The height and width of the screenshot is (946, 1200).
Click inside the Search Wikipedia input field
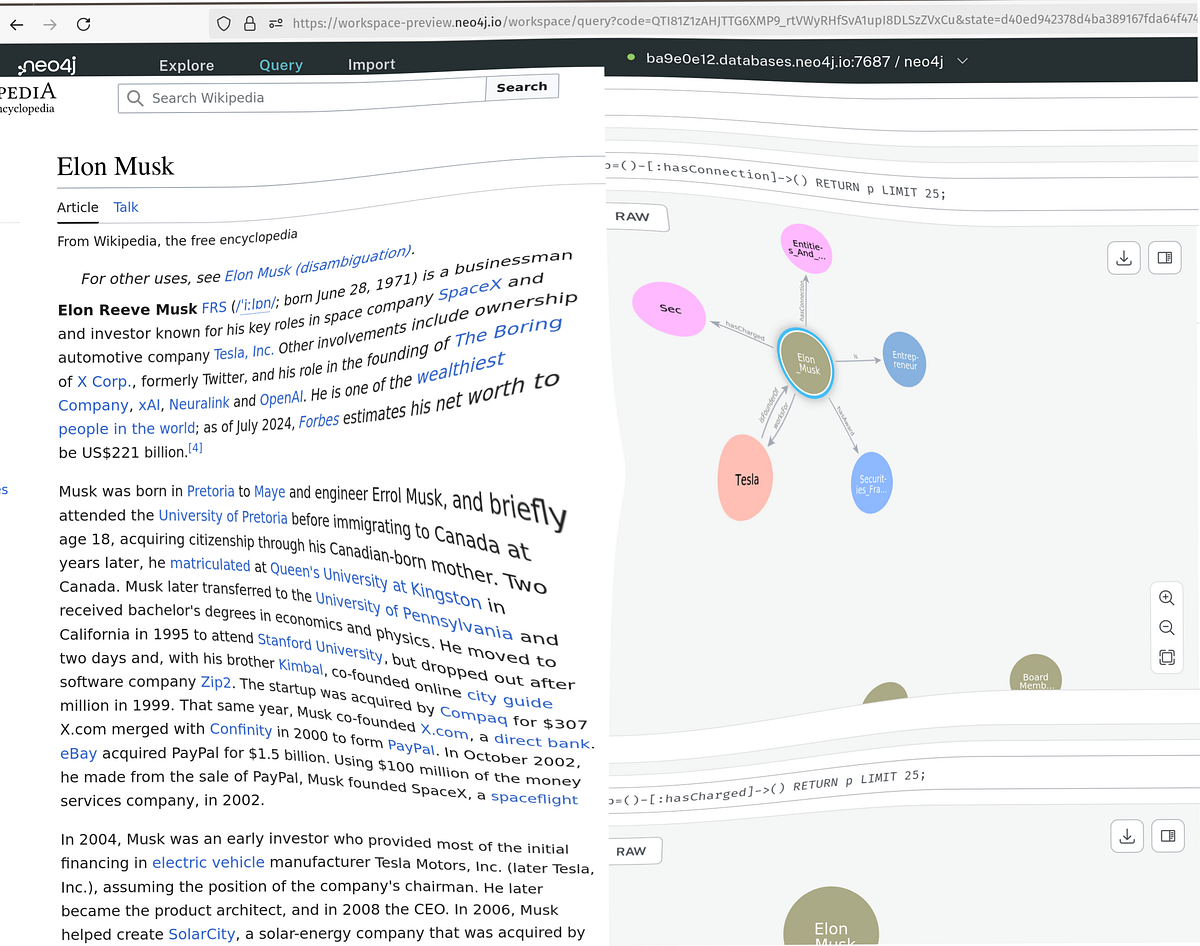point(300,98)
